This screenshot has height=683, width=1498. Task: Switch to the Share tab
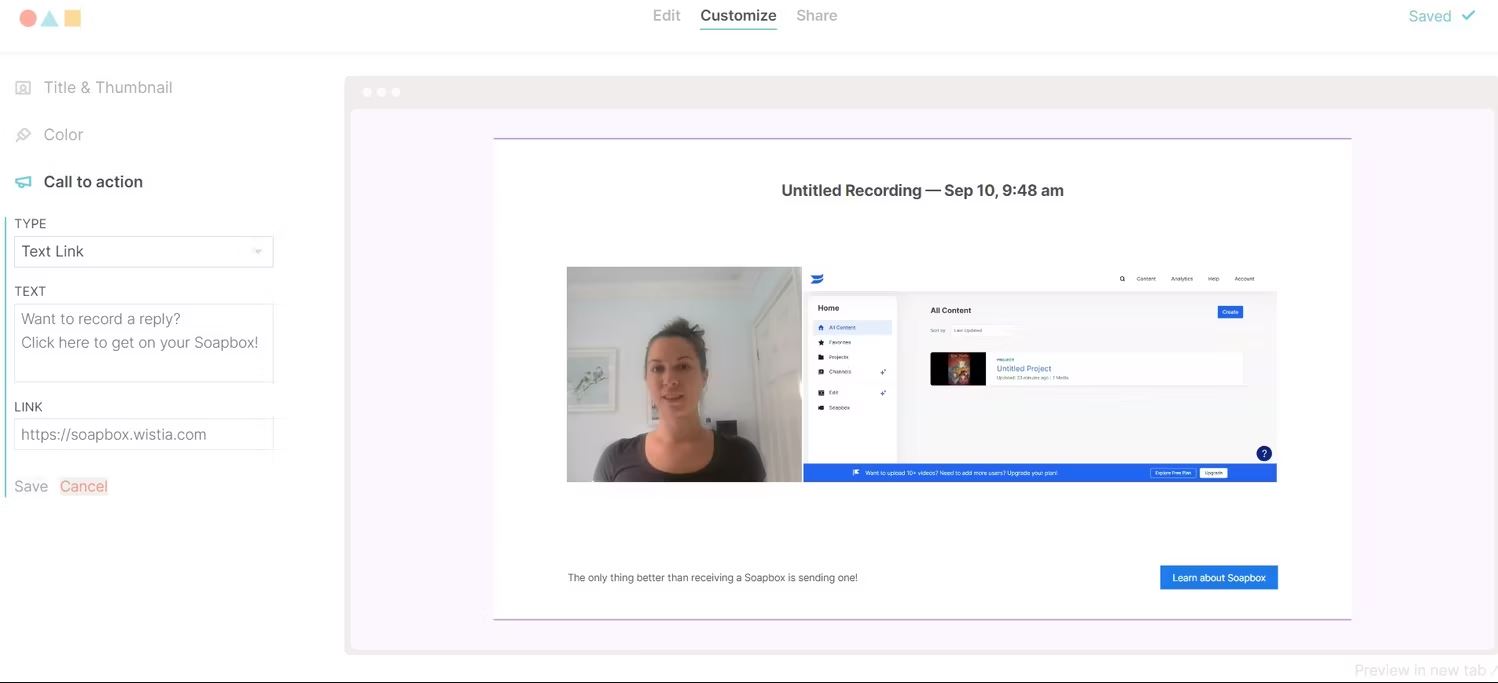[816, 15]
